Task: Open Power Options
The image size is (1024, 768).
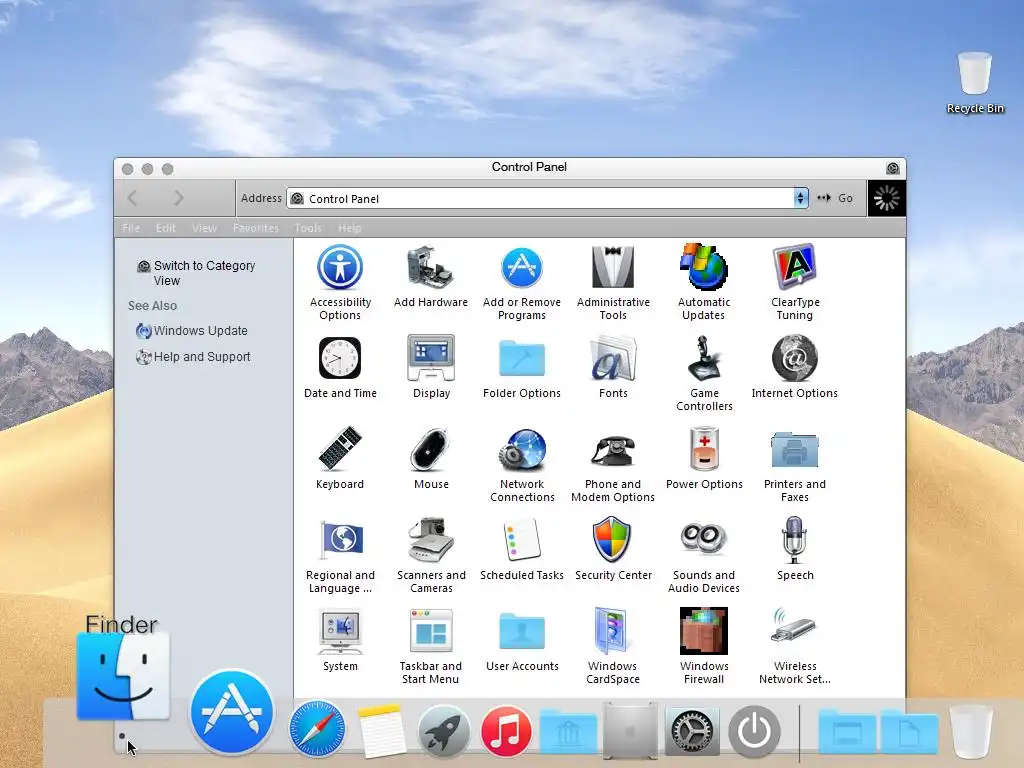Action: pyautogui.click(x=704, y=457)
